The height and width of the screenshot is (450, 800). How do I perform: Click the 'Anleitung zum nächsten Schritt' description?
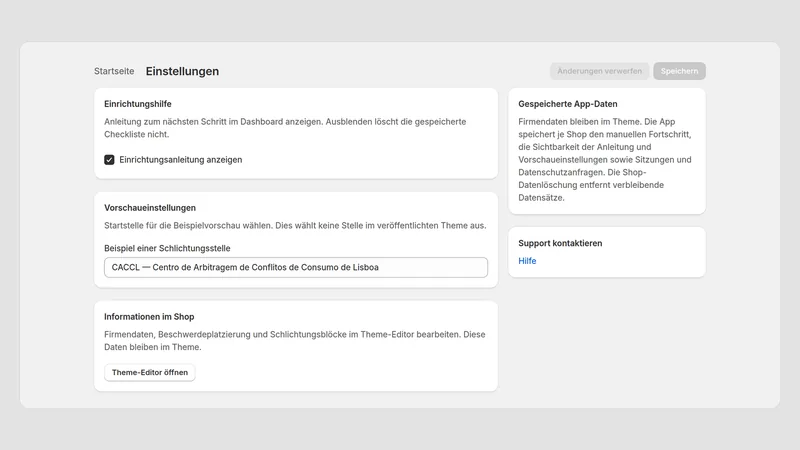(285, 128)
